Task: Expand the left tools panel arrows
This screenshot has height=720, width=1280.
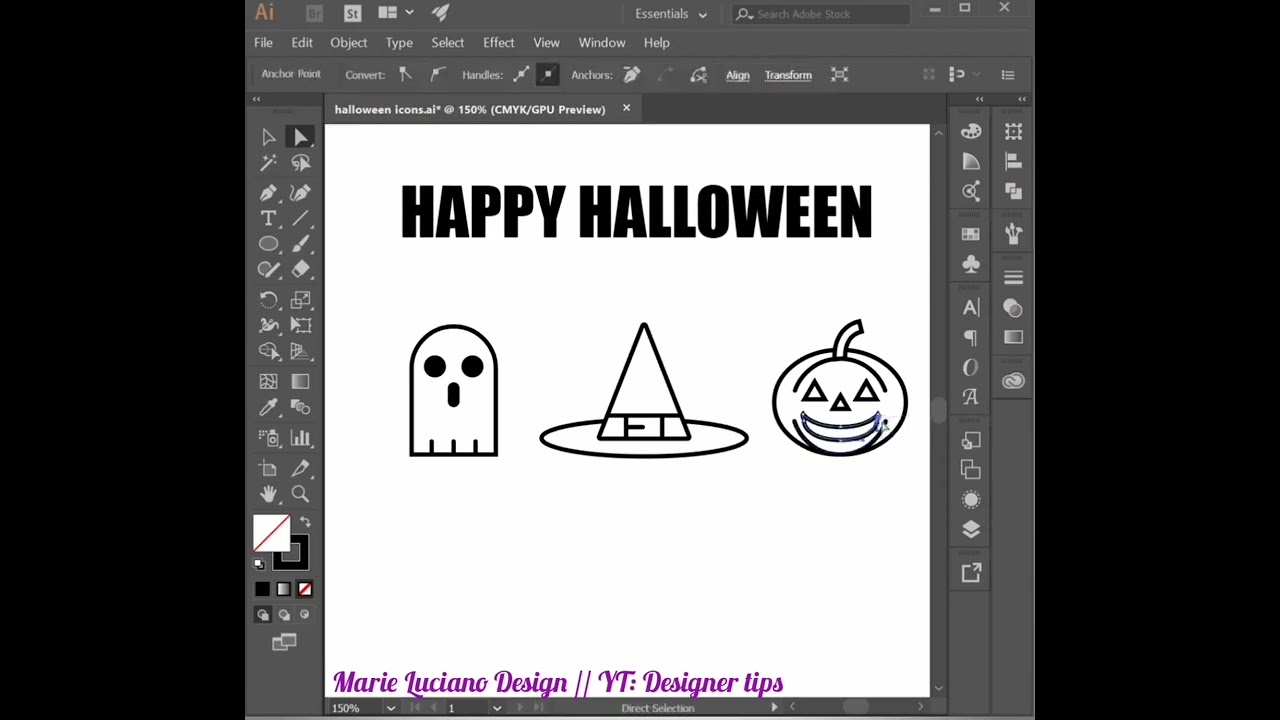Action: 256,99
